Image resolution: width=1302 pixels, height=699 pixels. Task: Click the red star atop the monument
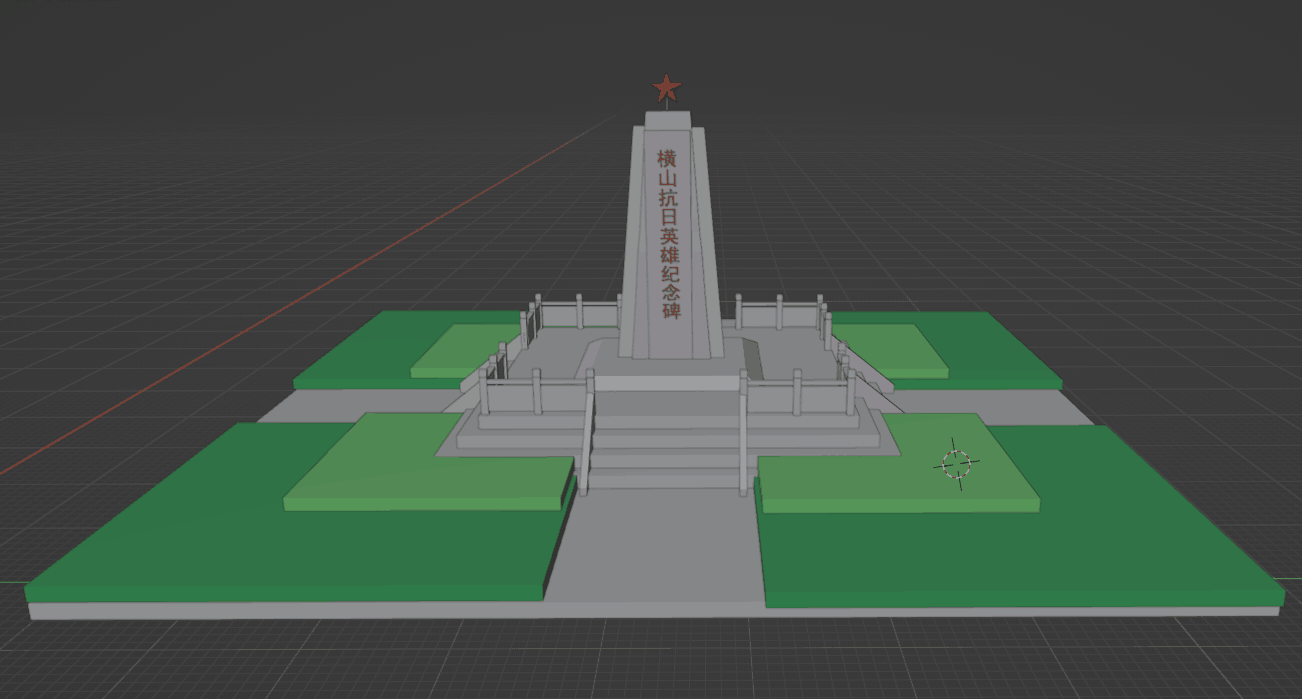pos(666,89)
